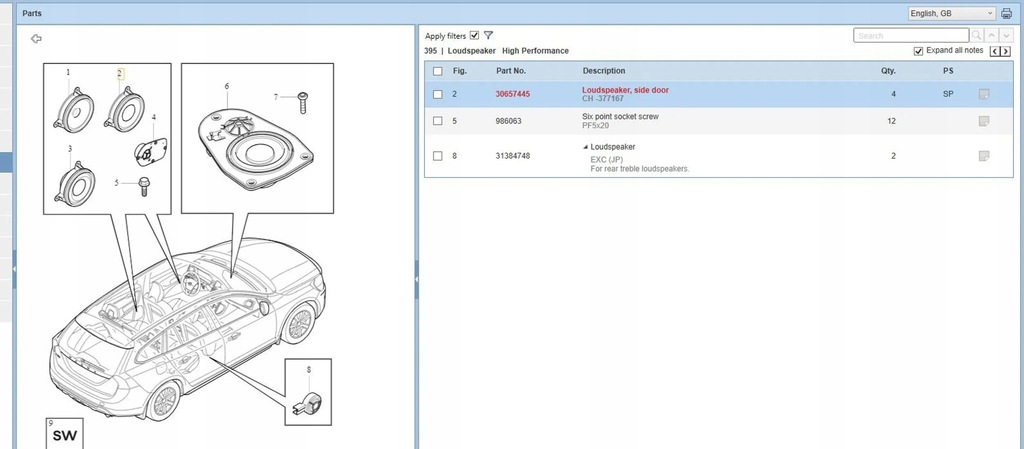Print the parts list via printer icon
Viewport: 1024px width, 449px height.
pyautogui.click(x=1006, y=13)
